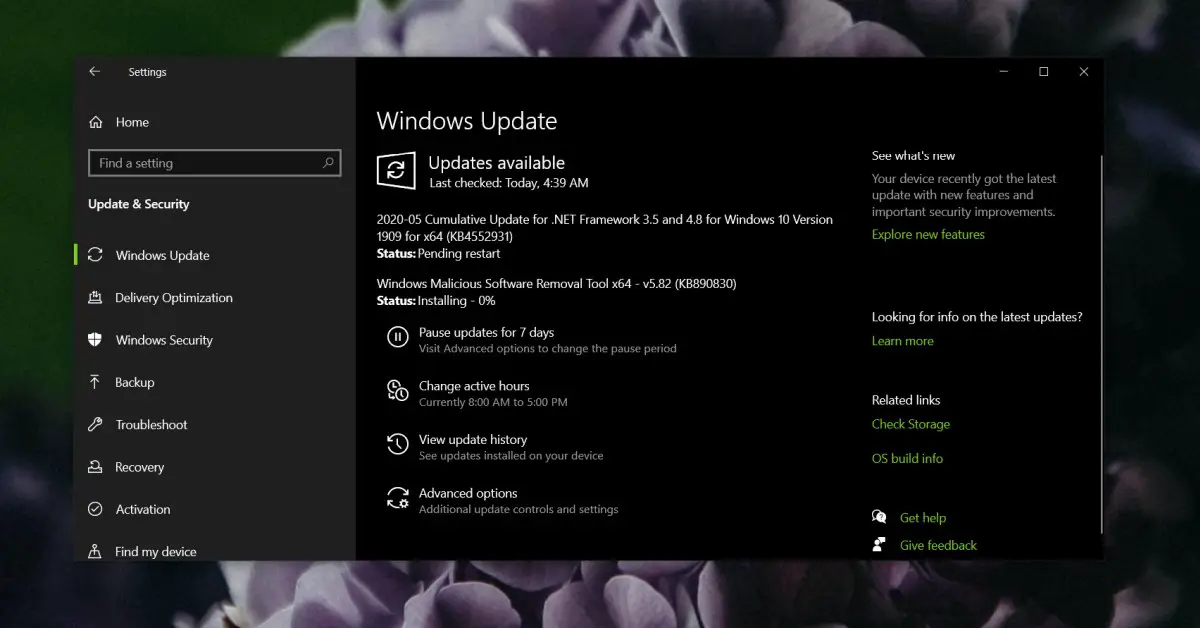Click the Backup upload arrow icon
1200x628 pixels.
pos(95,382)
